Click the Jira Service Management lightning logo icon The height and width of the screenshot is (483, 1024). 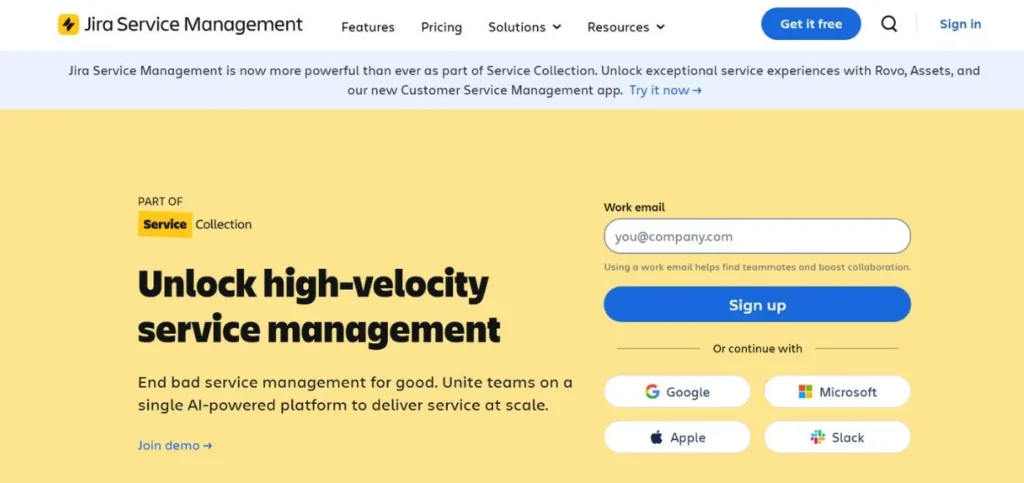pos(69,25)
